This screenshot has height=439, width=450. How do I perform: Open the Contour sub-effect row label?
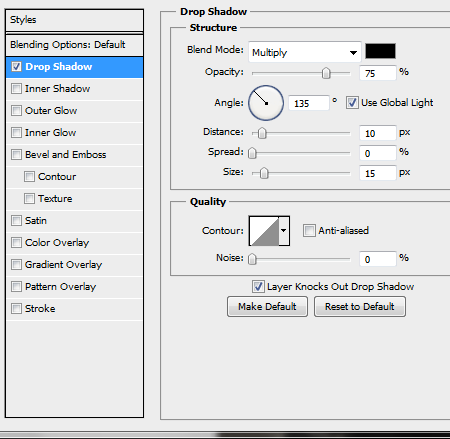click(x=57, y=177)
